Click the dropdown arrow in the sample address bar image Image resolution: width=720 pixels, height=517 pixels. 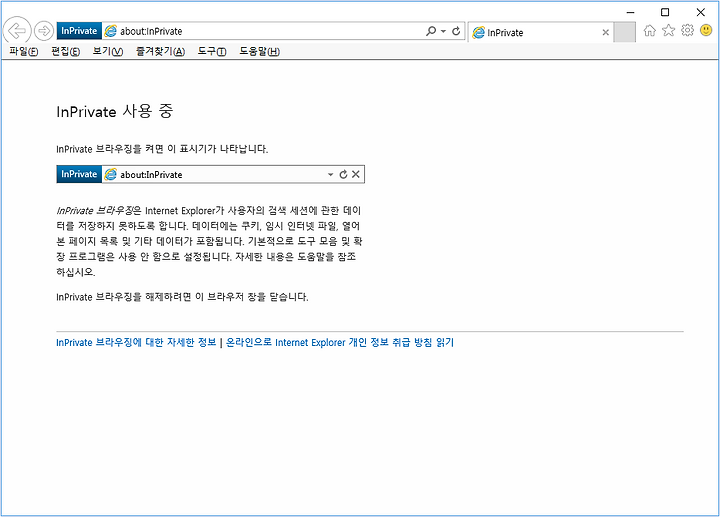click(x=330, y=174)
